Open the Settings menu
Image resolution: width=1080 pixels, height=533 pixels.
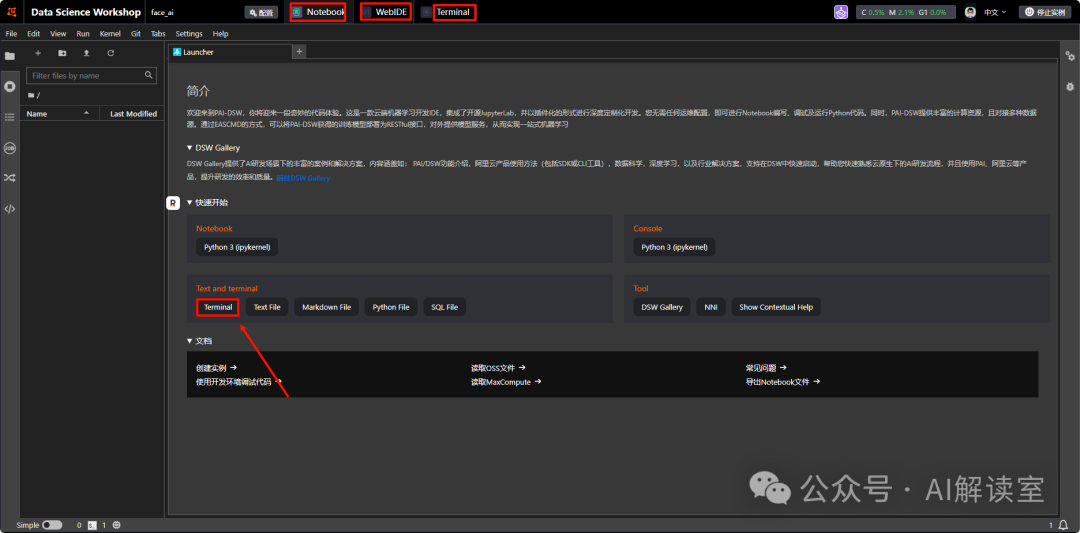pos(189,34)
